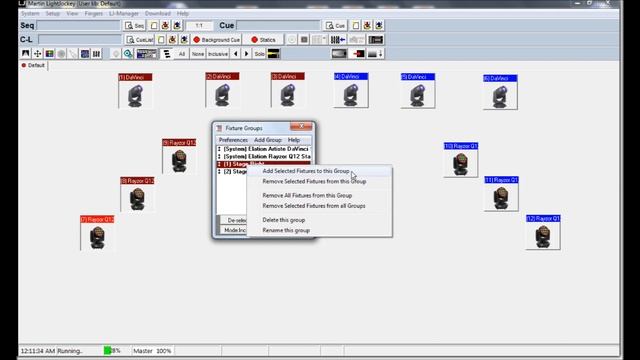Image resolution: width=640 pixels, height=360 pixels.
Task: Click save cuelist icon in C-L row
Action: point(172,40)
